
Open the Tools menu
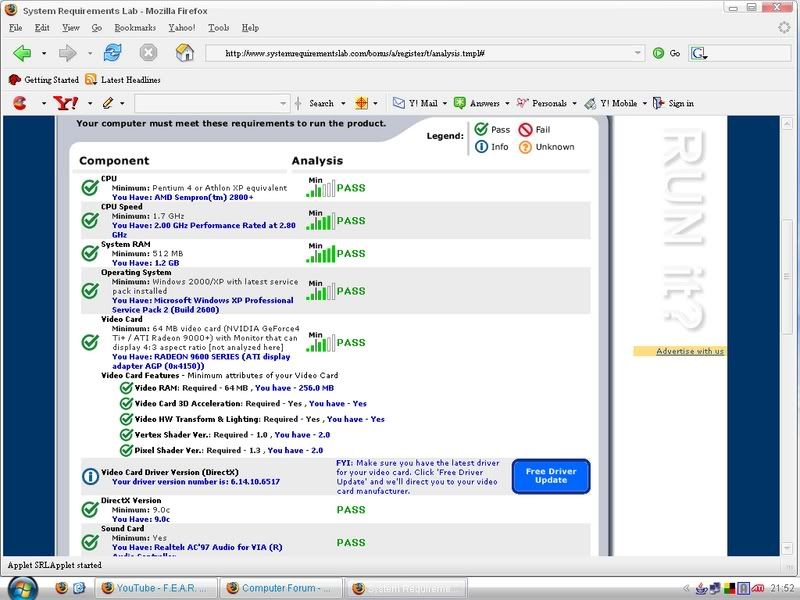(x=218, y=28)
